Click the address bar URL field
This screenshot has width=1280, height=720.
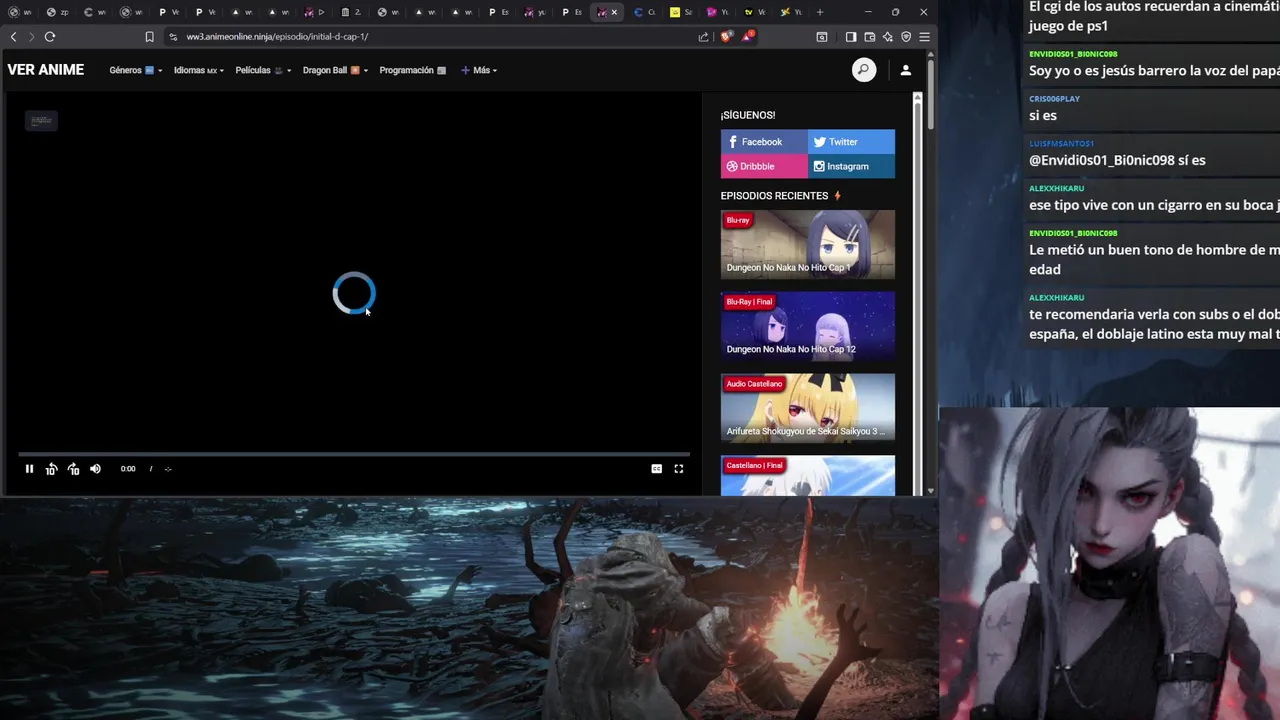(x=430, y=36)
